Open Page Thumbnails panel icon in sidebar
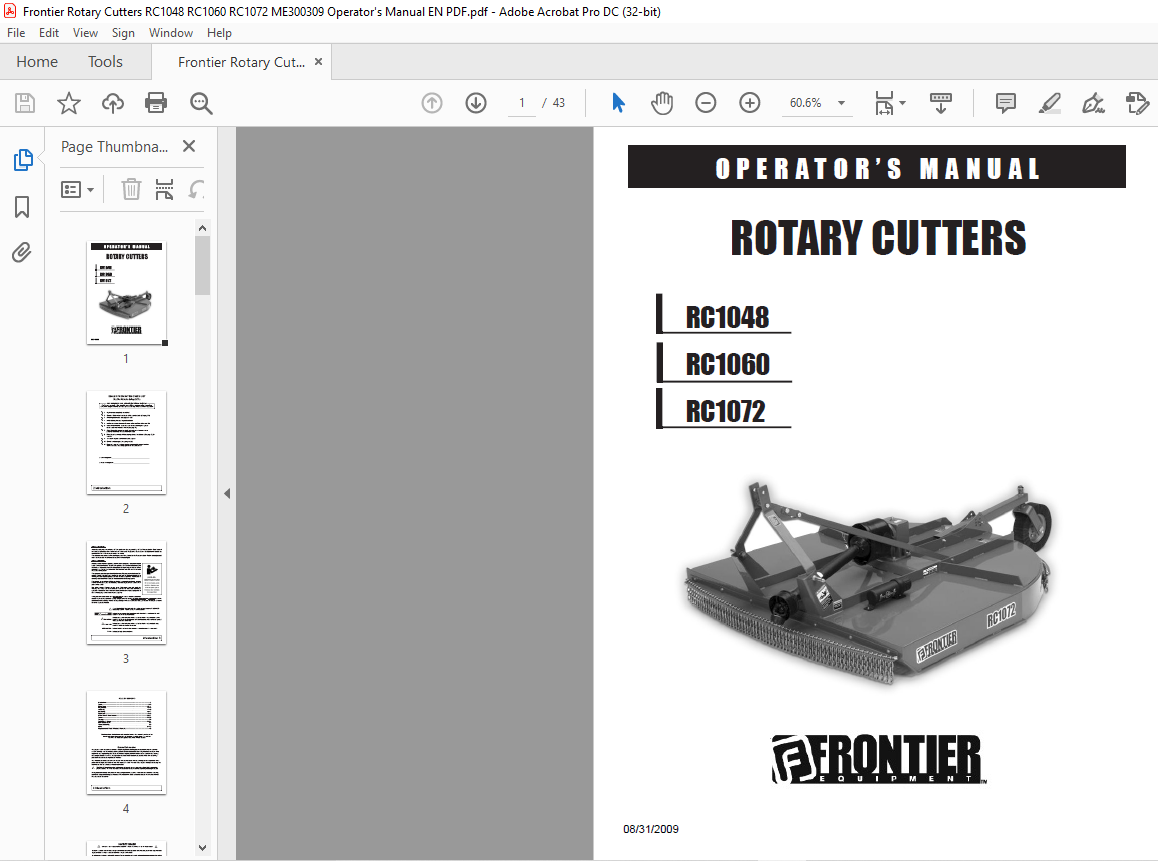Screen dimensions: 1158x861 (x=23, y=159)
